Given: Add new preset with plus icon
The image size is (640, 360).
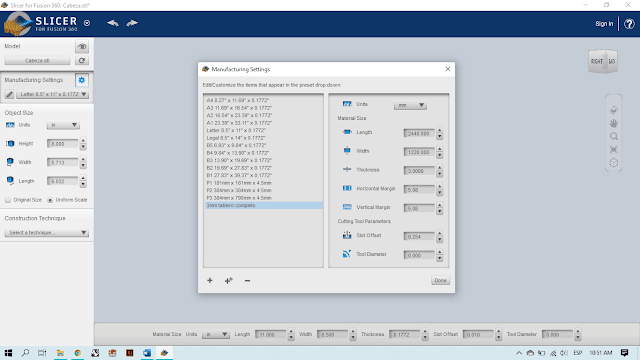Looking at the screenshot, I should (x=210, y=280).
